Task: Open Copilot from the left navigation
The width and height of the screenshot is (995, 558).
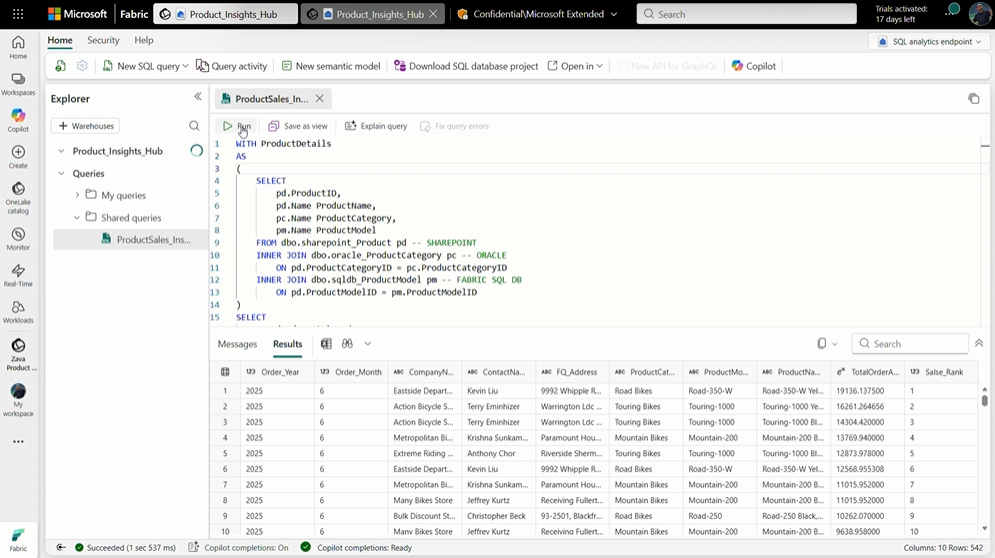Action: pyautogui.click(x=18, y=120)
